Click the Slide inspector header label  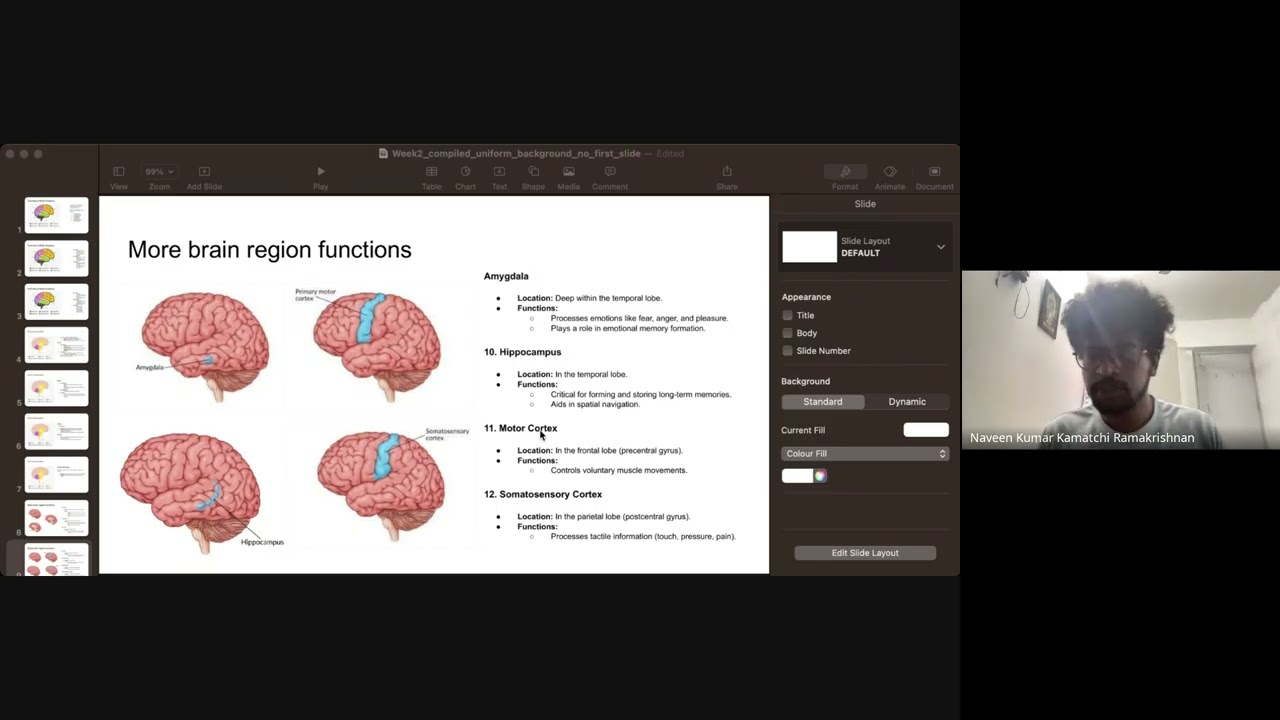coord(865,204)
